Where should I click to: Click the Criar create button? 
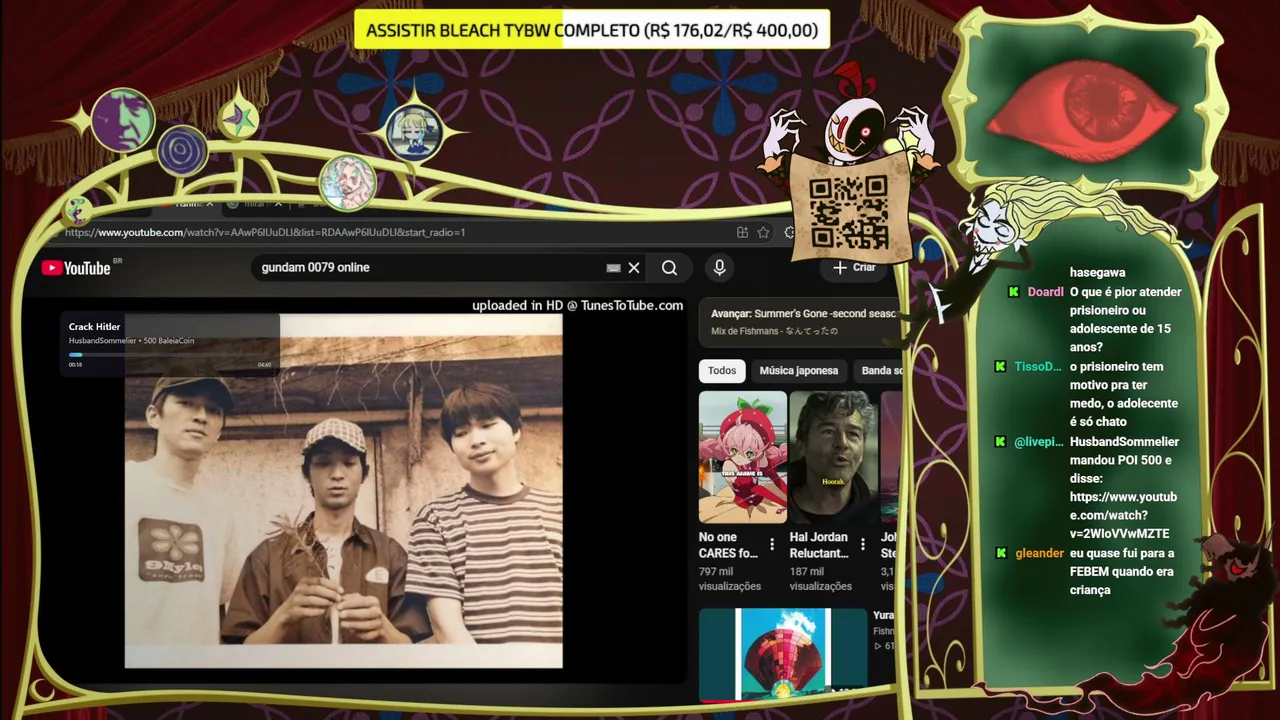[853, 267]
